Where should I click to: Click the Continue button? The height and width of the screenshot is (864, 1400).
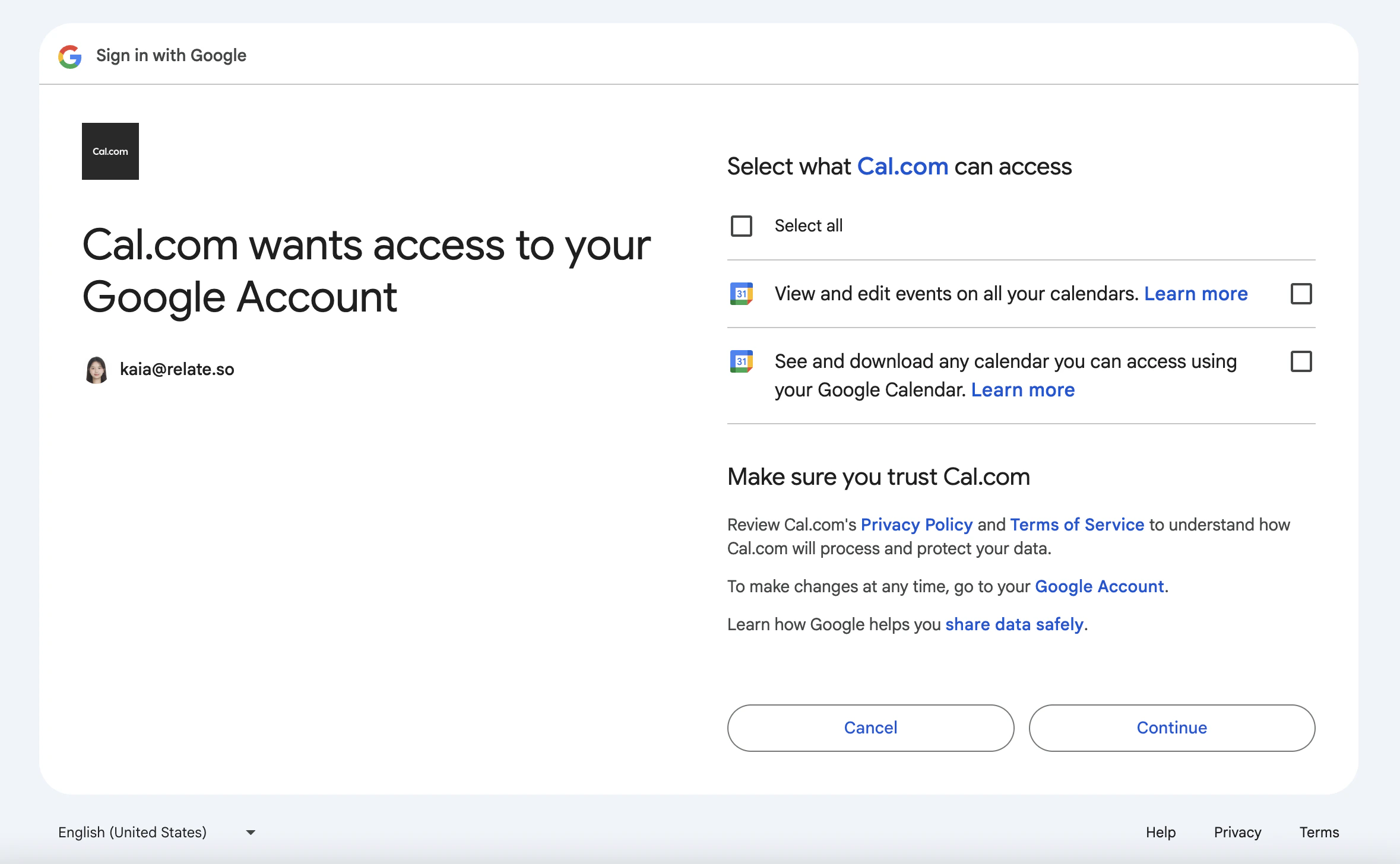pos(1171,728)
